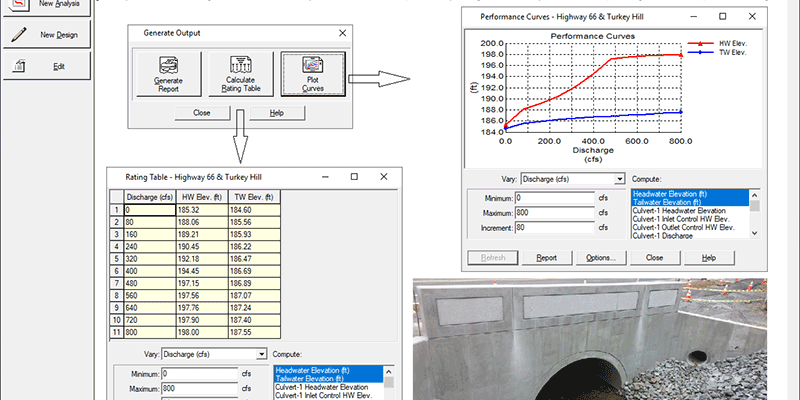Open the Edit button in sidebar

[47, 66]
